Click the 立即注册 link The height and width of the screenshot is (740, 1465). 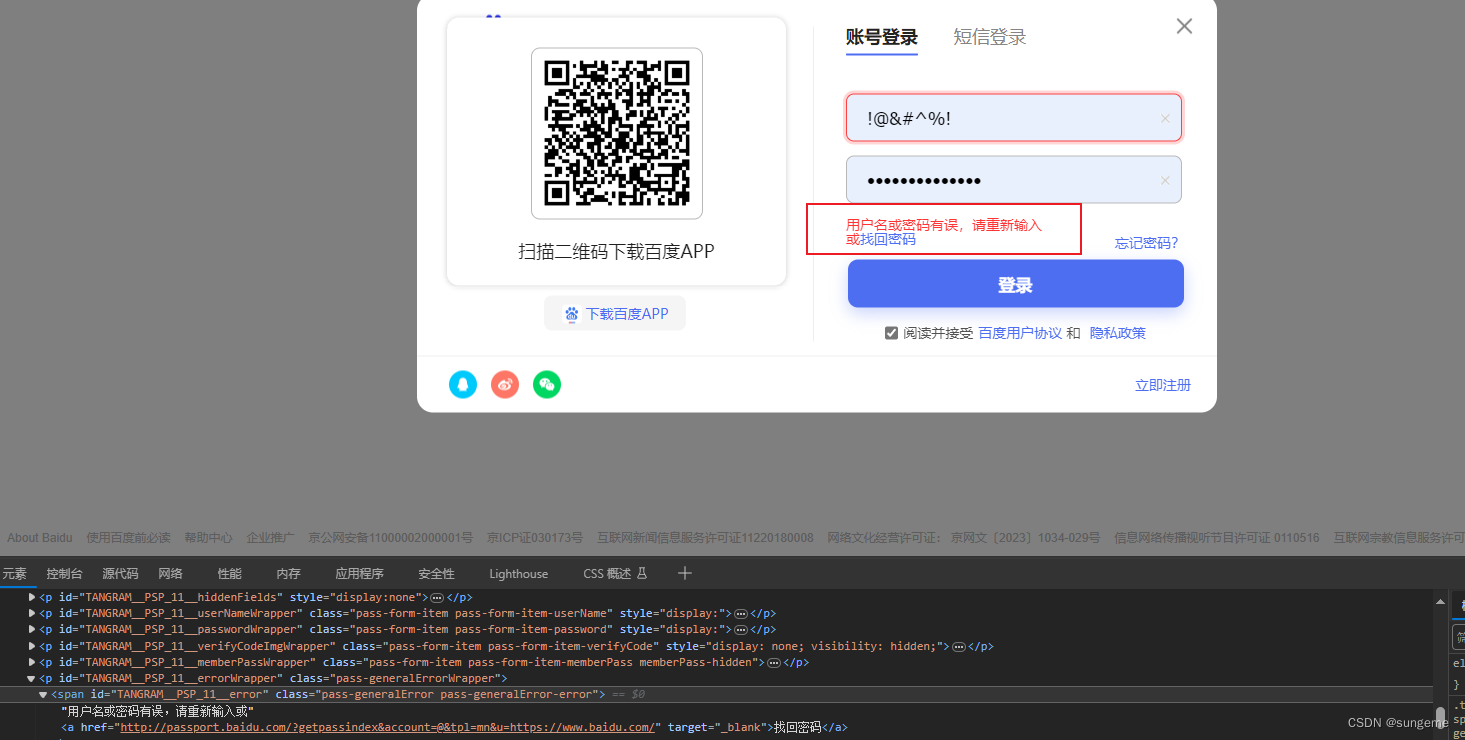tap(1163, 385)
